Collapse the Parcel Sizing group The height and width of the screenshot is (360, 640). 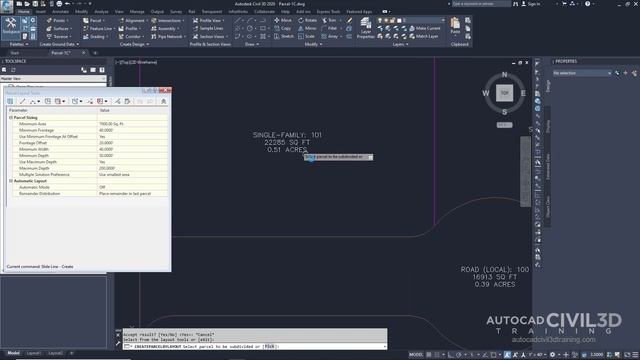[11, 118]
